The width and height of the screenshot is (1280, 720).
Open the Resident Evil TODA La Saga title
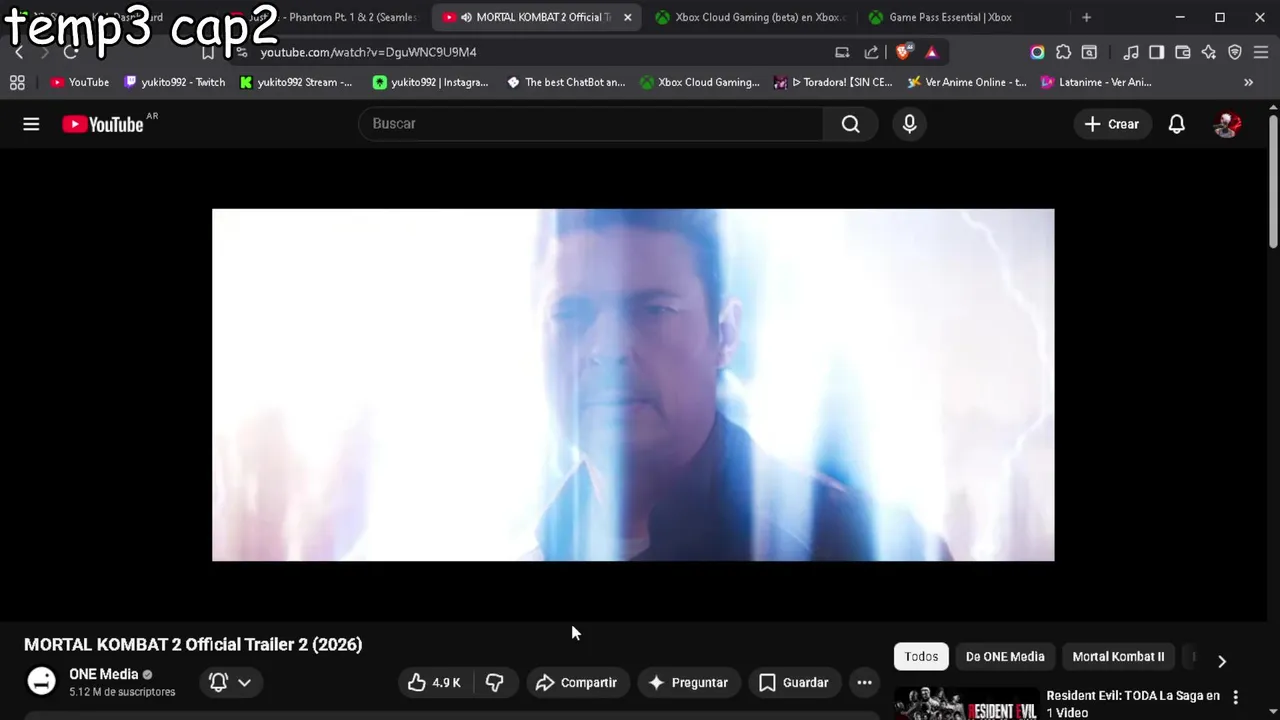(1133, 704)
